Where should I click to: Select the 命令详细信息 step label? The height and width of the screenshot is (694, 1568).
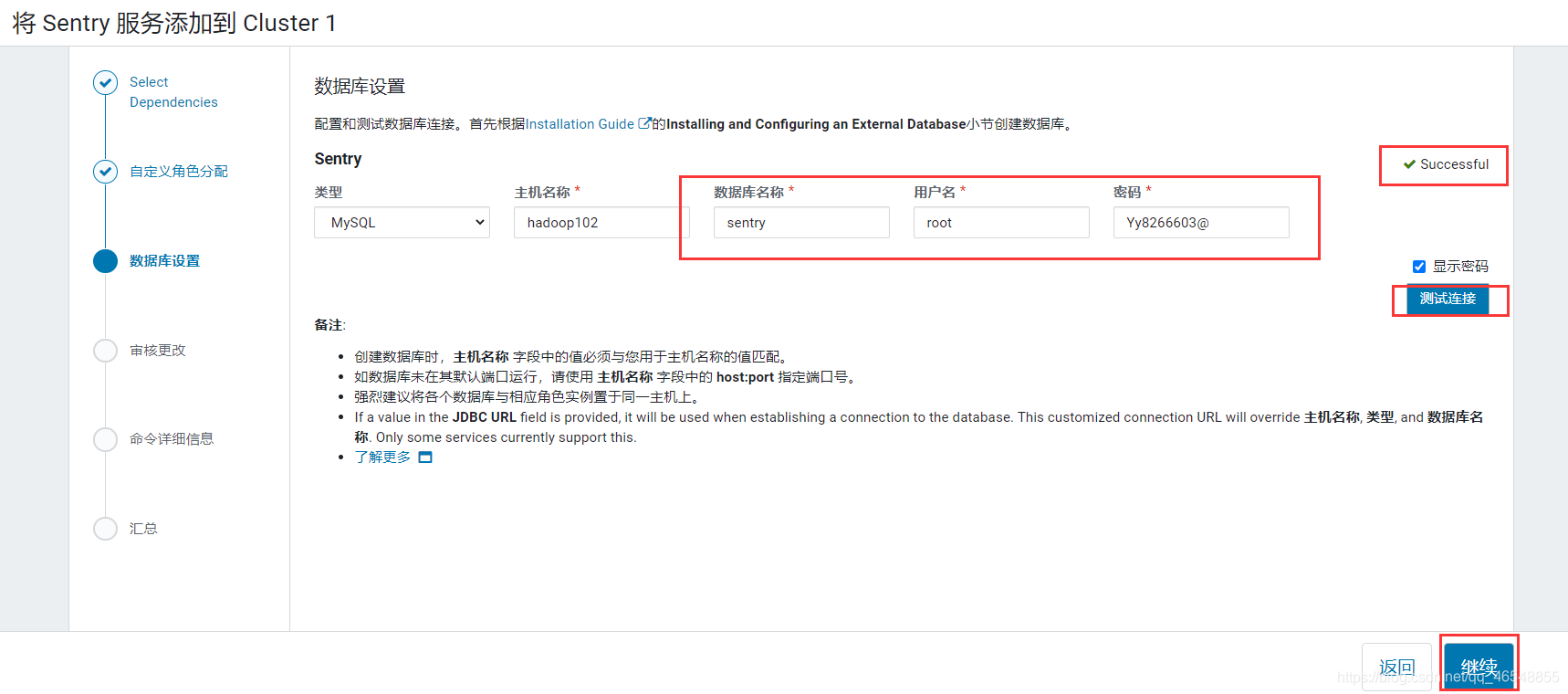click(172, 439)
